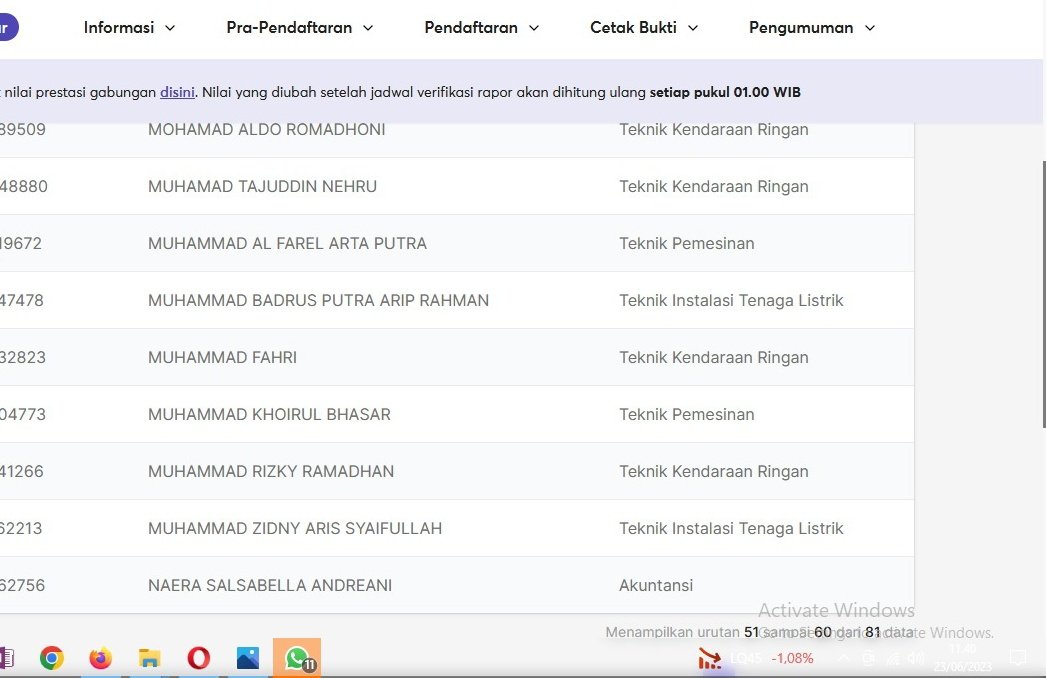Select the name NAERA SALSABELLA ANDREANI
The width and height of the screenshot is (1046, 678).
[270, 585]
